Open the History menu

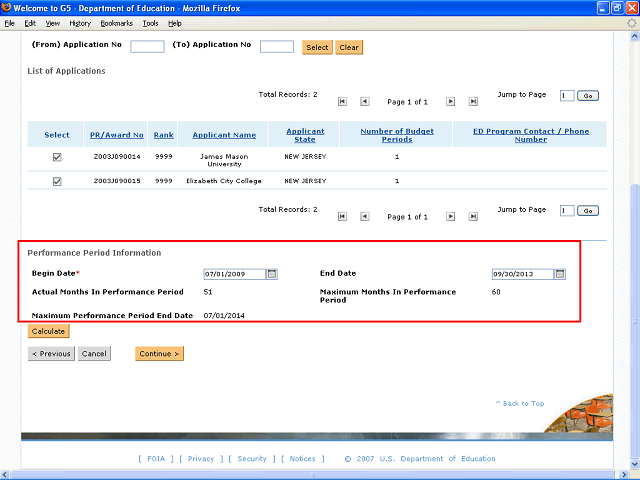pos(80,23)
